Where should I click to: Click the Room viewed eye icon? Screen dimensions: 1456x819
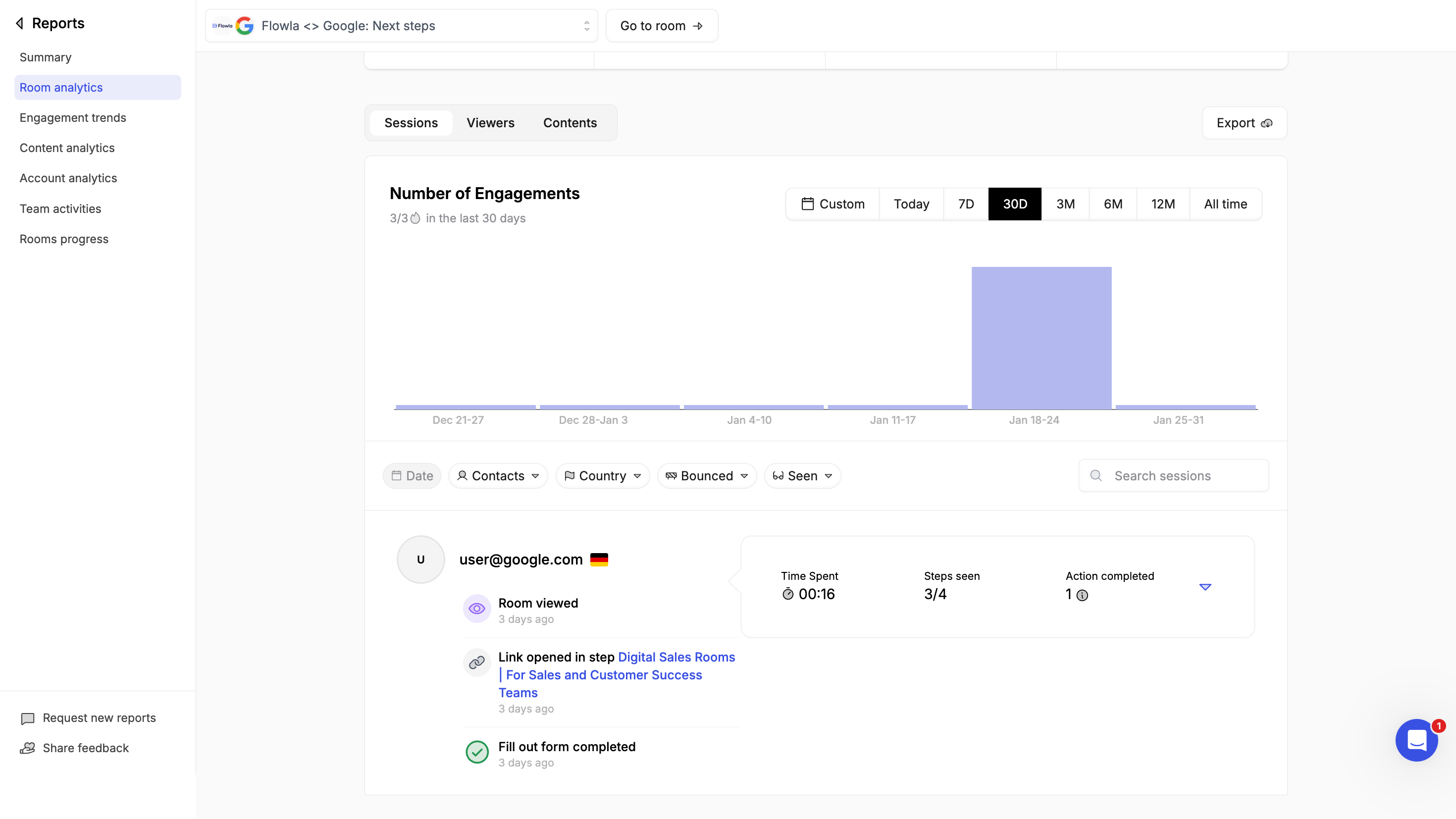pyautogui.click(x=476, y=609)
